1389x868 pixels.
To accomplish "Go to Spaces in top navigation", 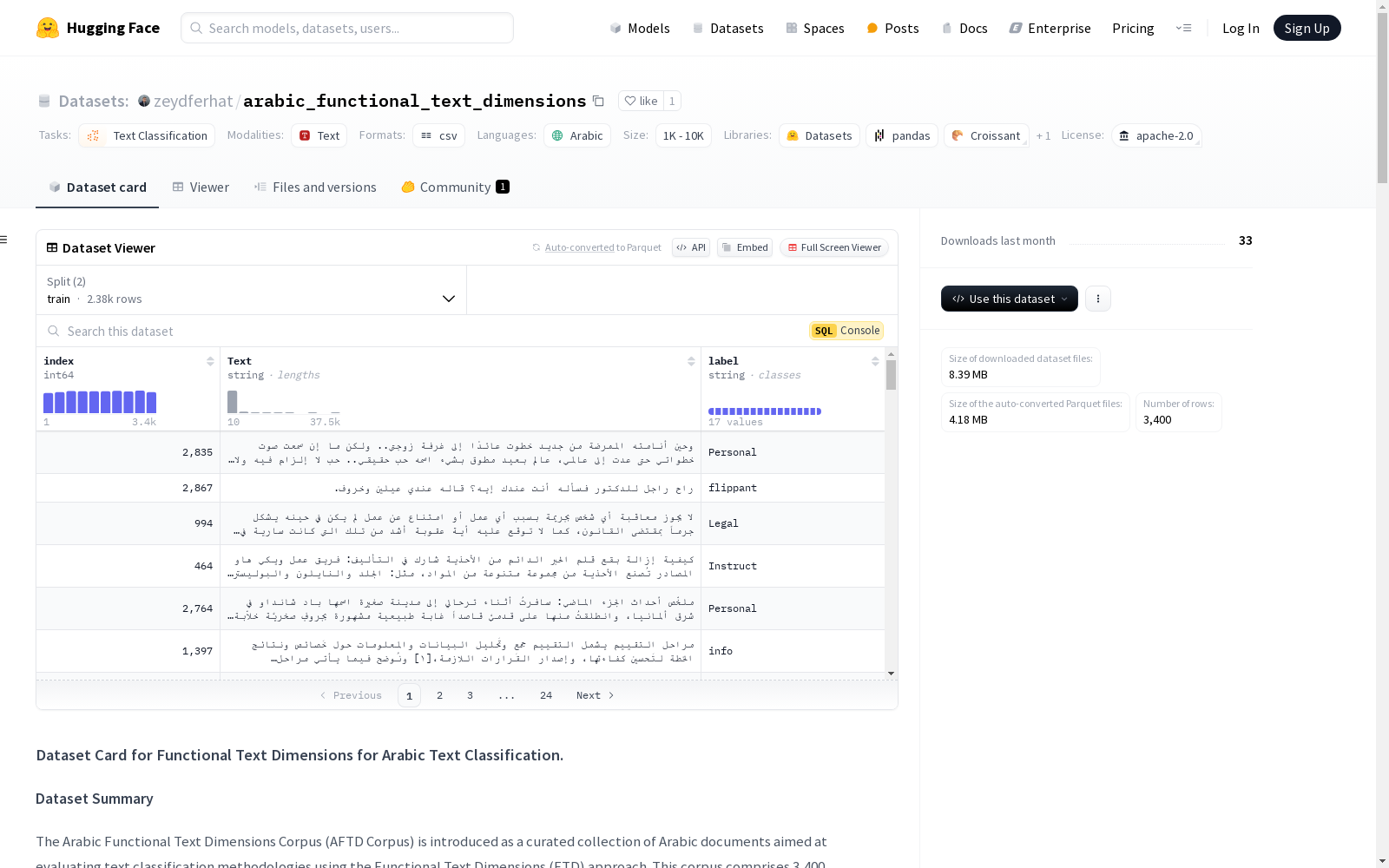I will [x=815, y=28].
